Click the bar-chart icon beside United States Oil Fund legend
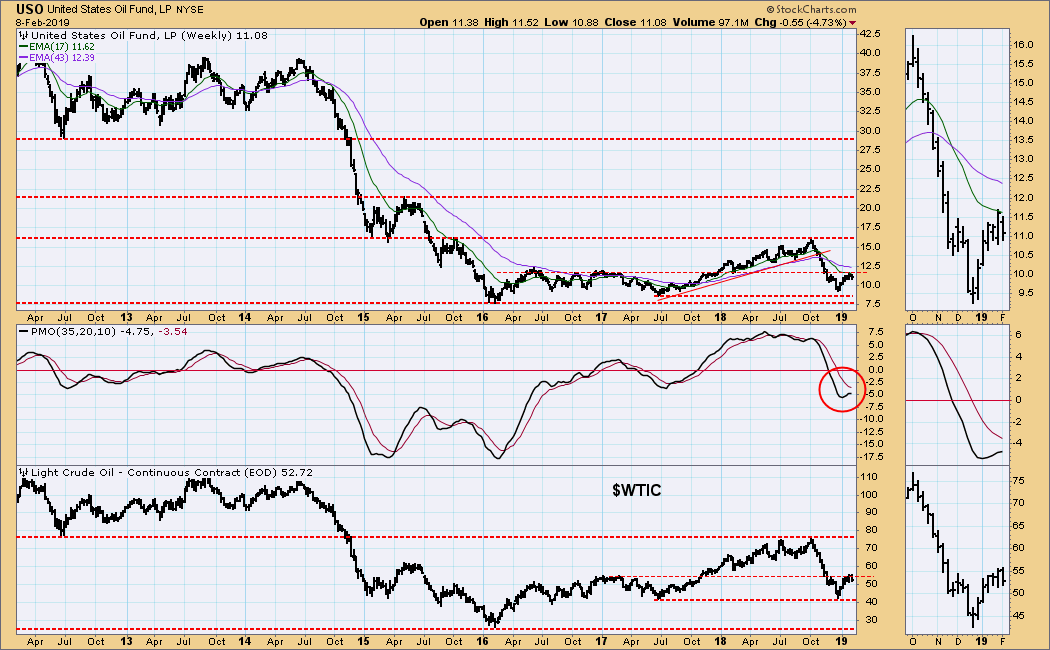The height and width of the screenshot is (650, 1050). 23,35
